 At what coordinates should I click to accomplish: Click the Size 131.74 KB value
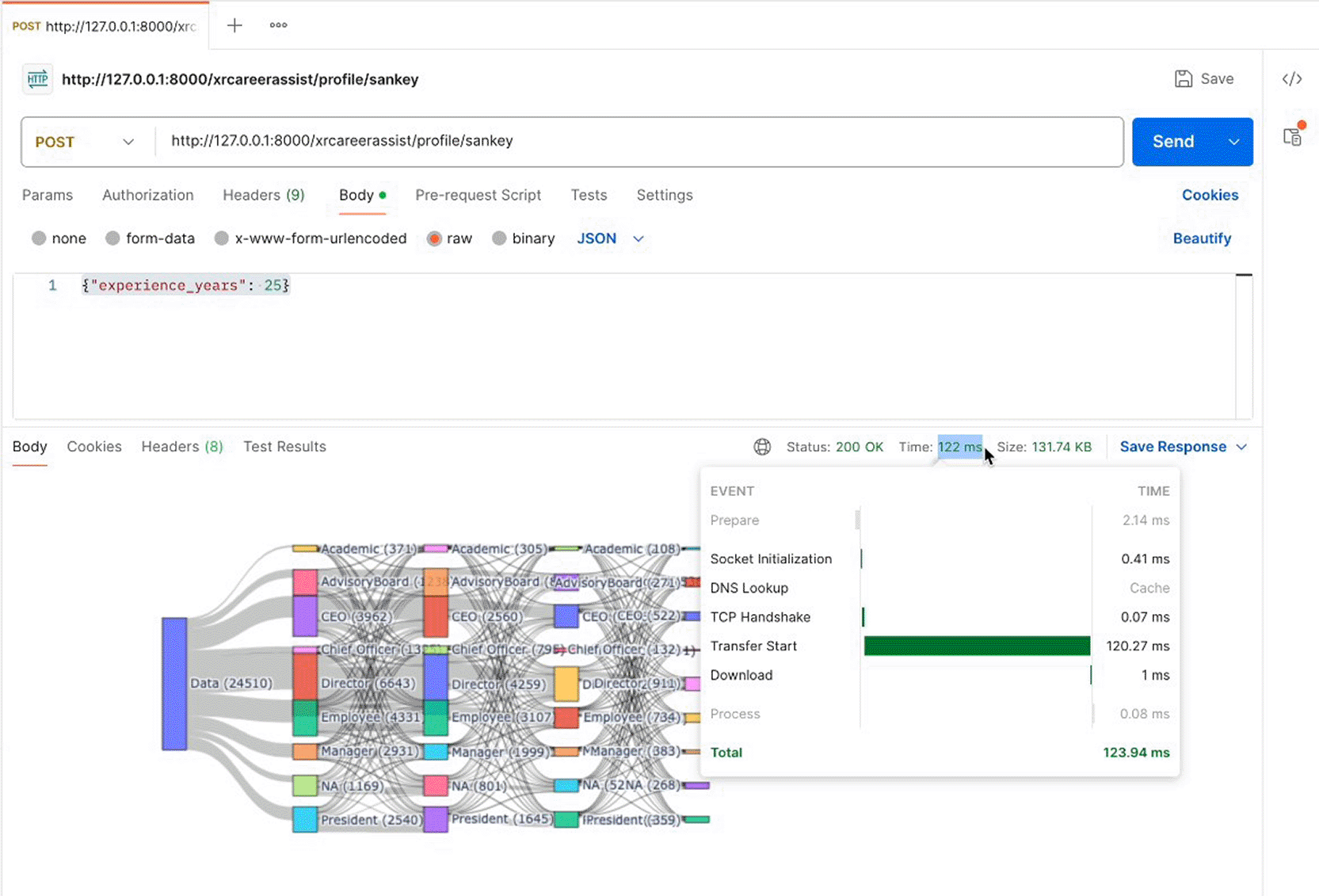click(1062, 447)
